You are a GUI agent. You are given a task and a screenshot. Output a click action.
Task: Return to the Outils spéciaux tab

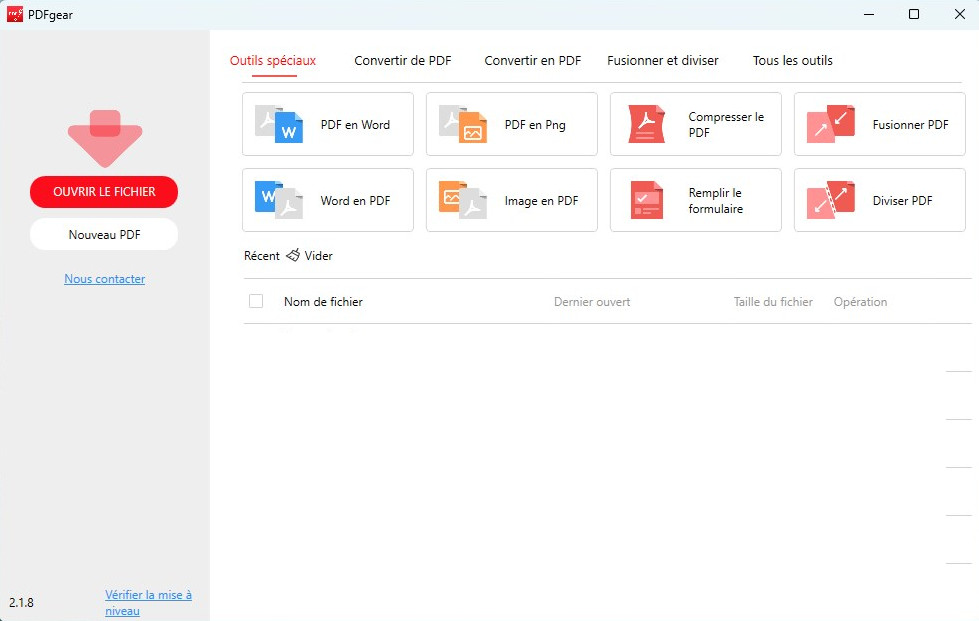pos(273,60)
